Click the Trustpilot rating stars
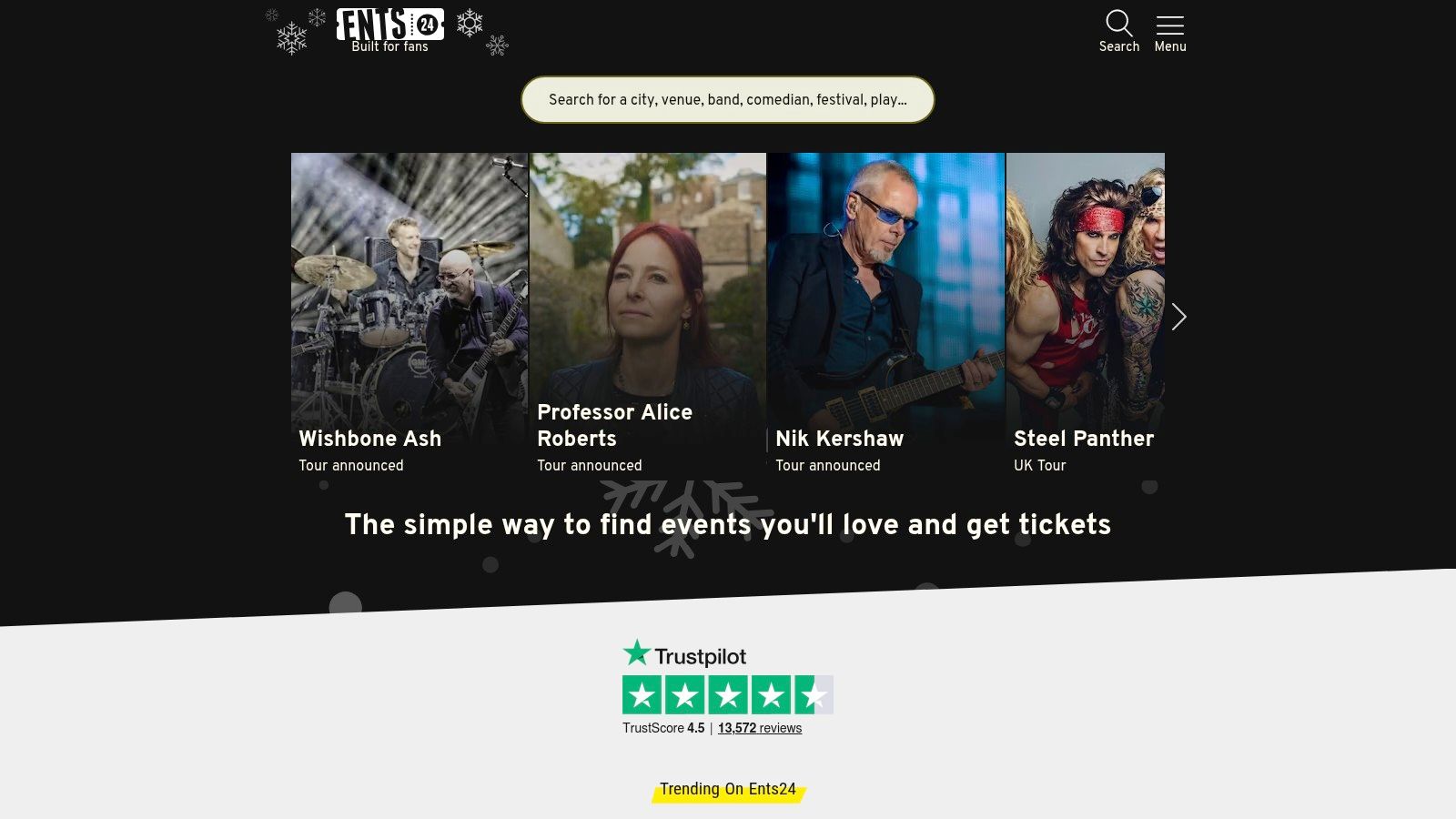1456x819 pixels. coord(727,695)
